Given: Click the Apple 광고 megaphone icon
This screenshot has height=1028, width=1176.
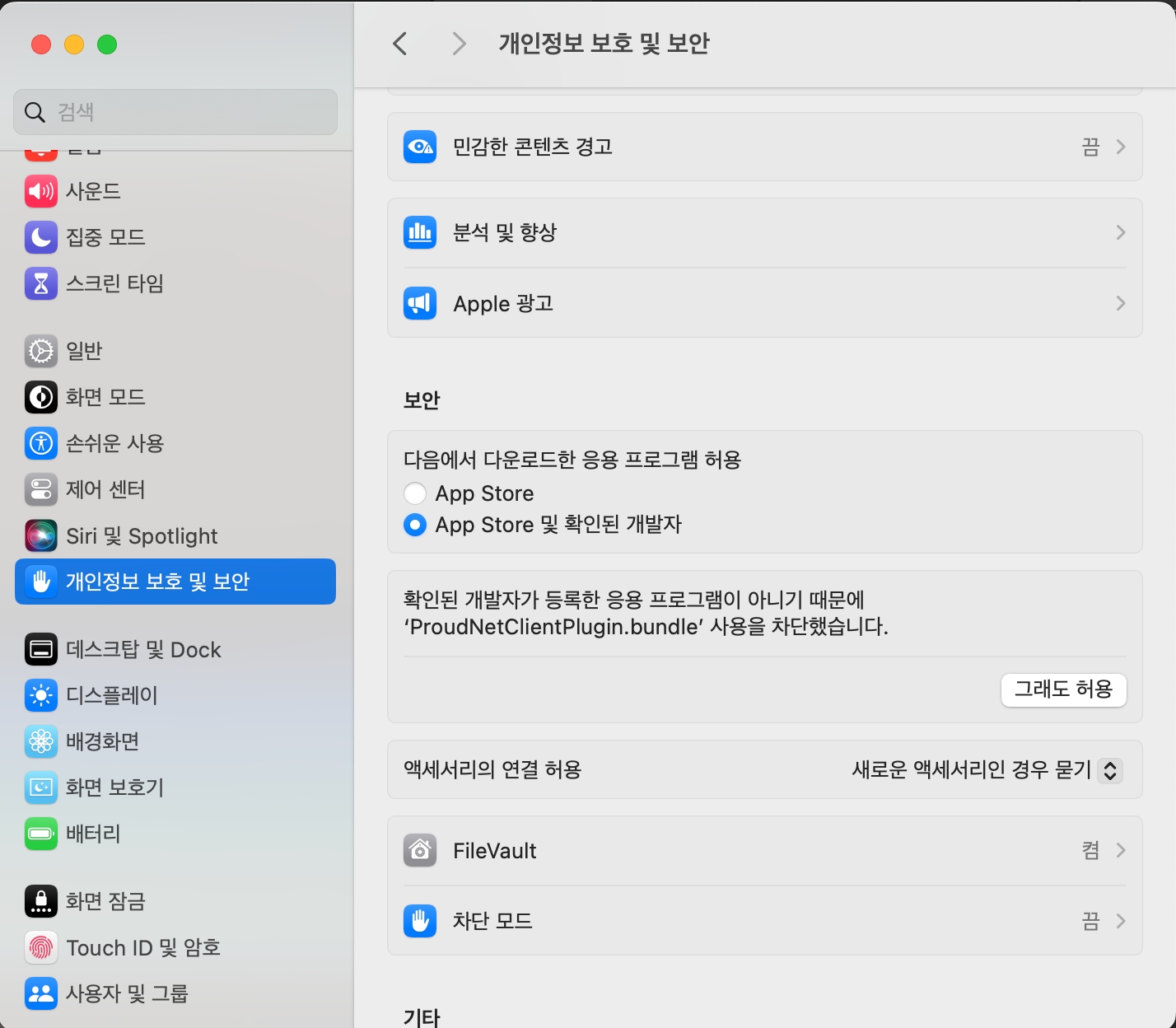Looking at the screenshot, I should point(420,303).
